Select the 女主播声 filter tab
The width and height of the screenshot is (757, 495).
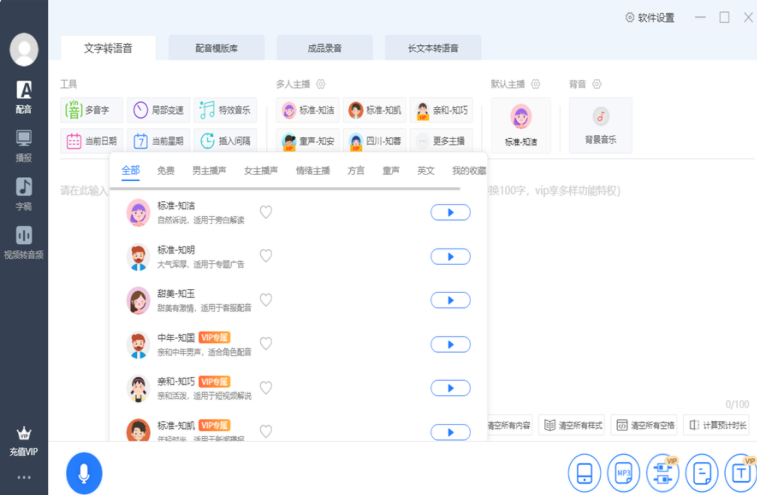(261, 171)
